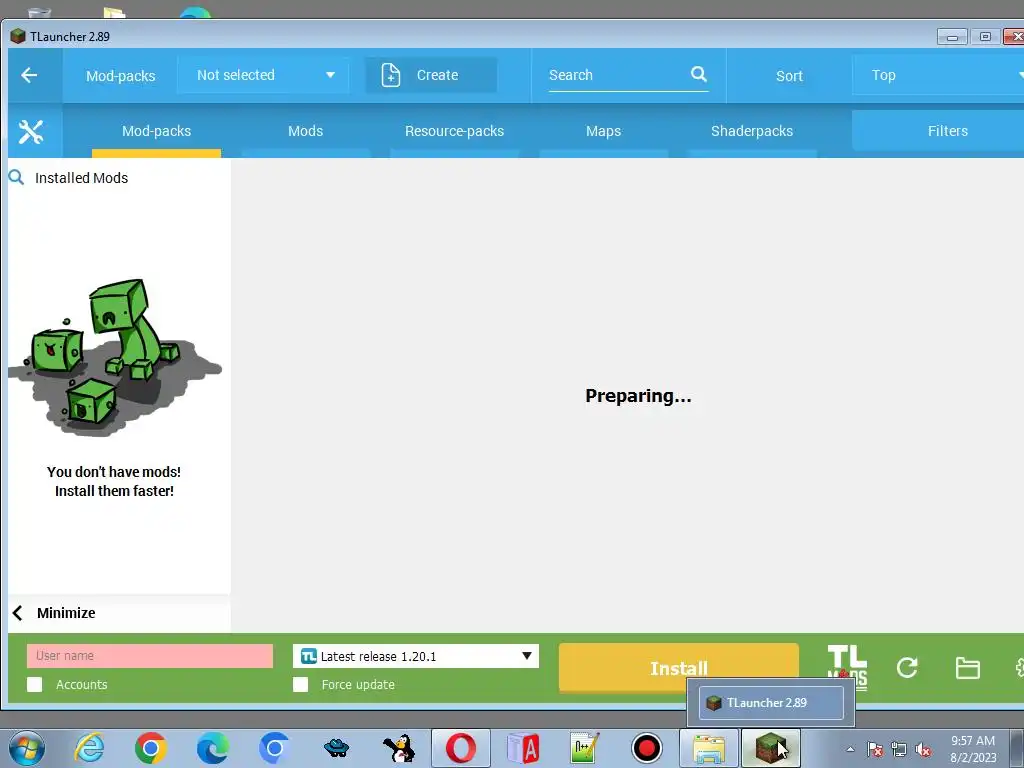Open the game folder icon
1024x768 pixels.
click(967, 668)
